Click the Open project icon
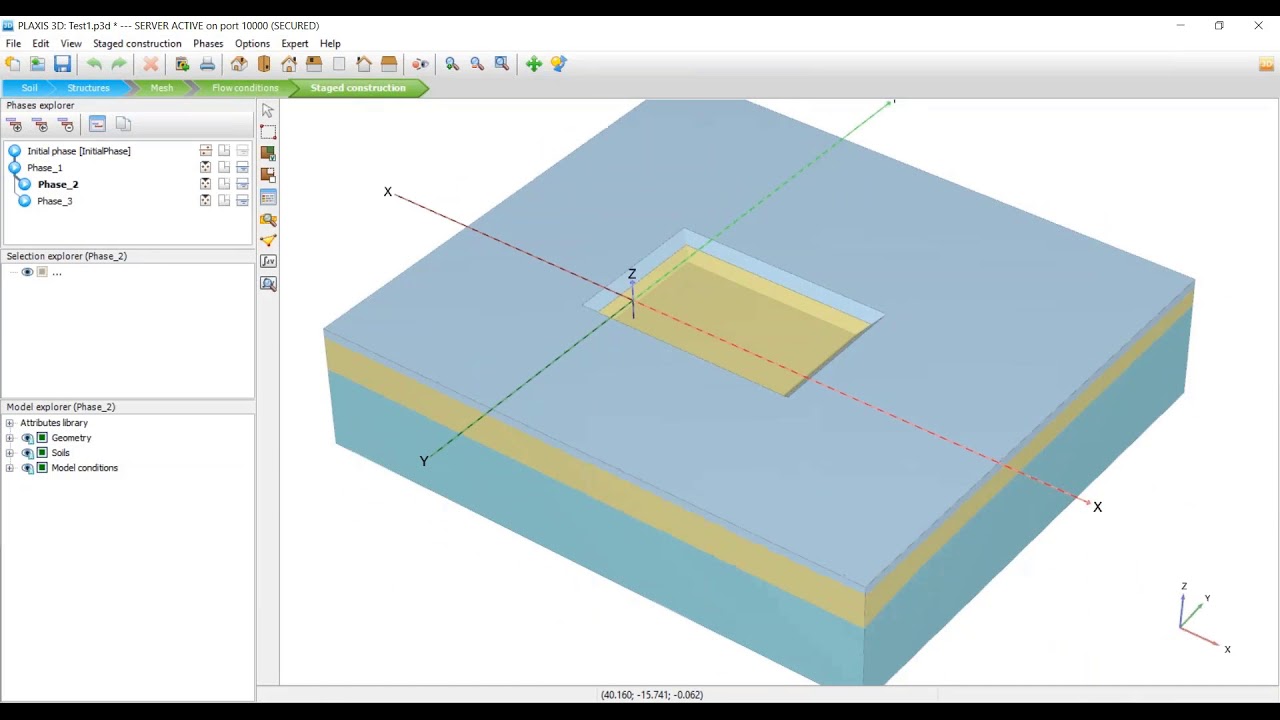 coord(37,64)
